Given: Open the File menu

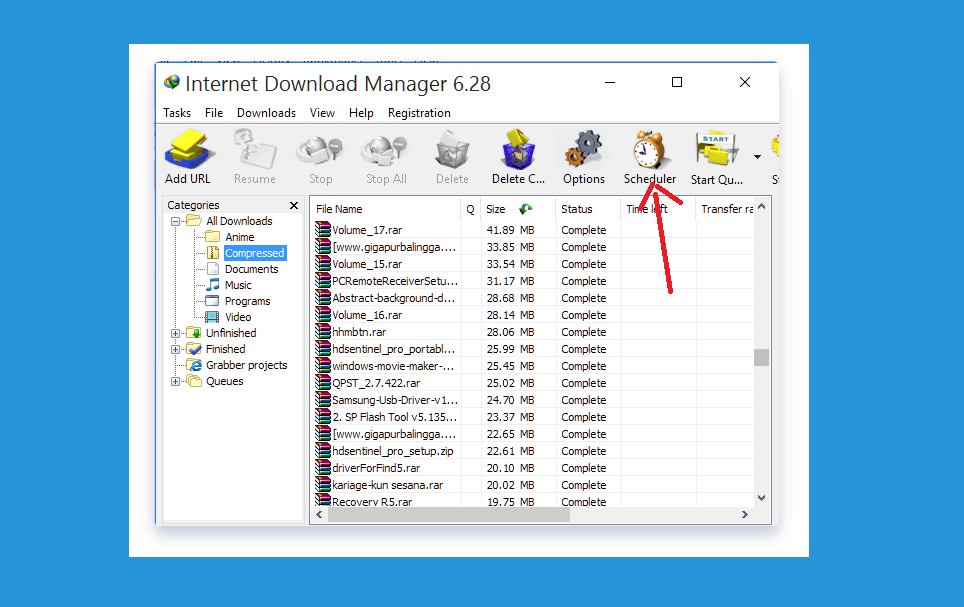Looking at the screenshot, I should [x=214, y=113].
